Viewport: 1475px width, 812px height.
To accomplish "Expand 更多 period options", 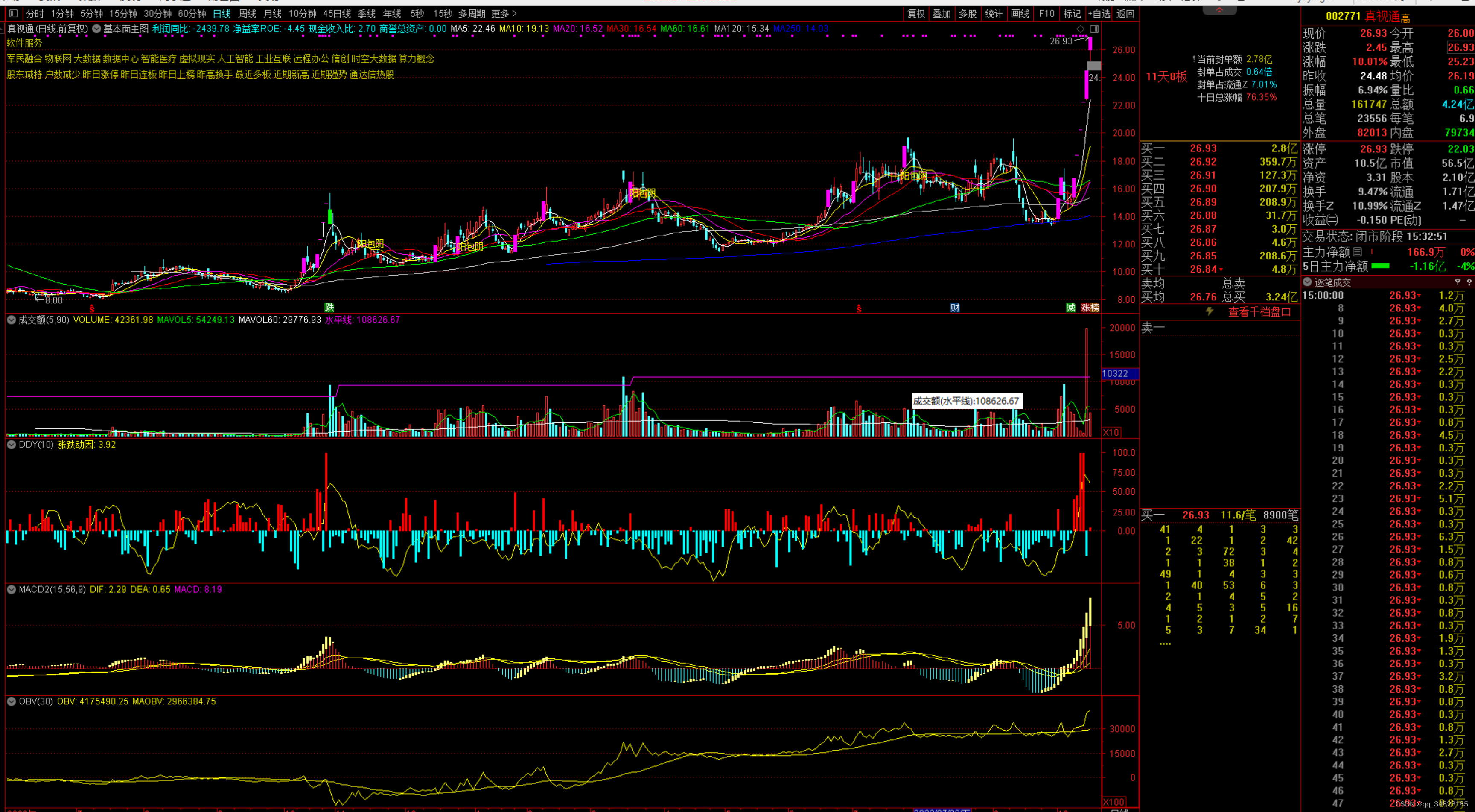I will 504,13.
